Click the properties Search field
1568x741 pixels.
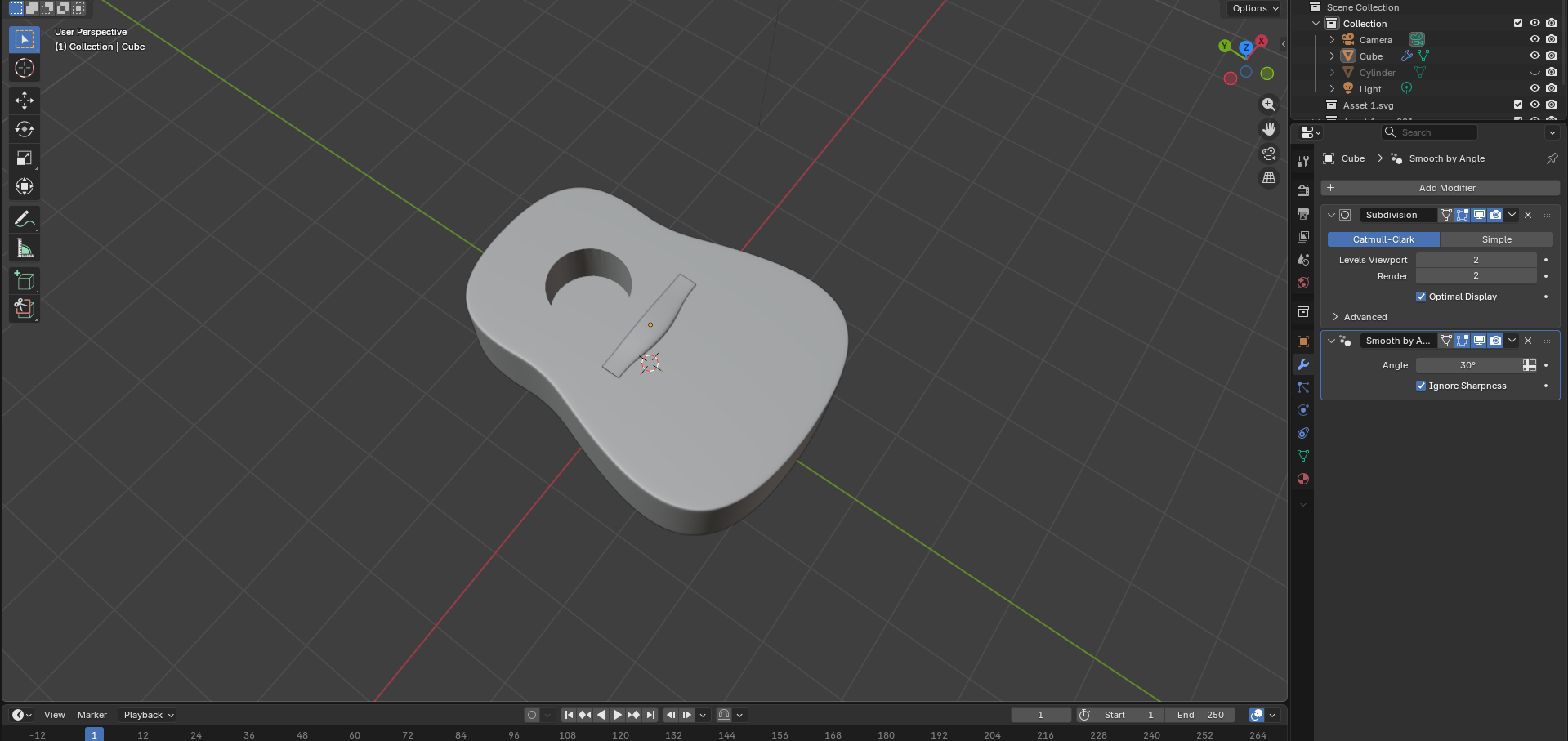[1429, 132]
